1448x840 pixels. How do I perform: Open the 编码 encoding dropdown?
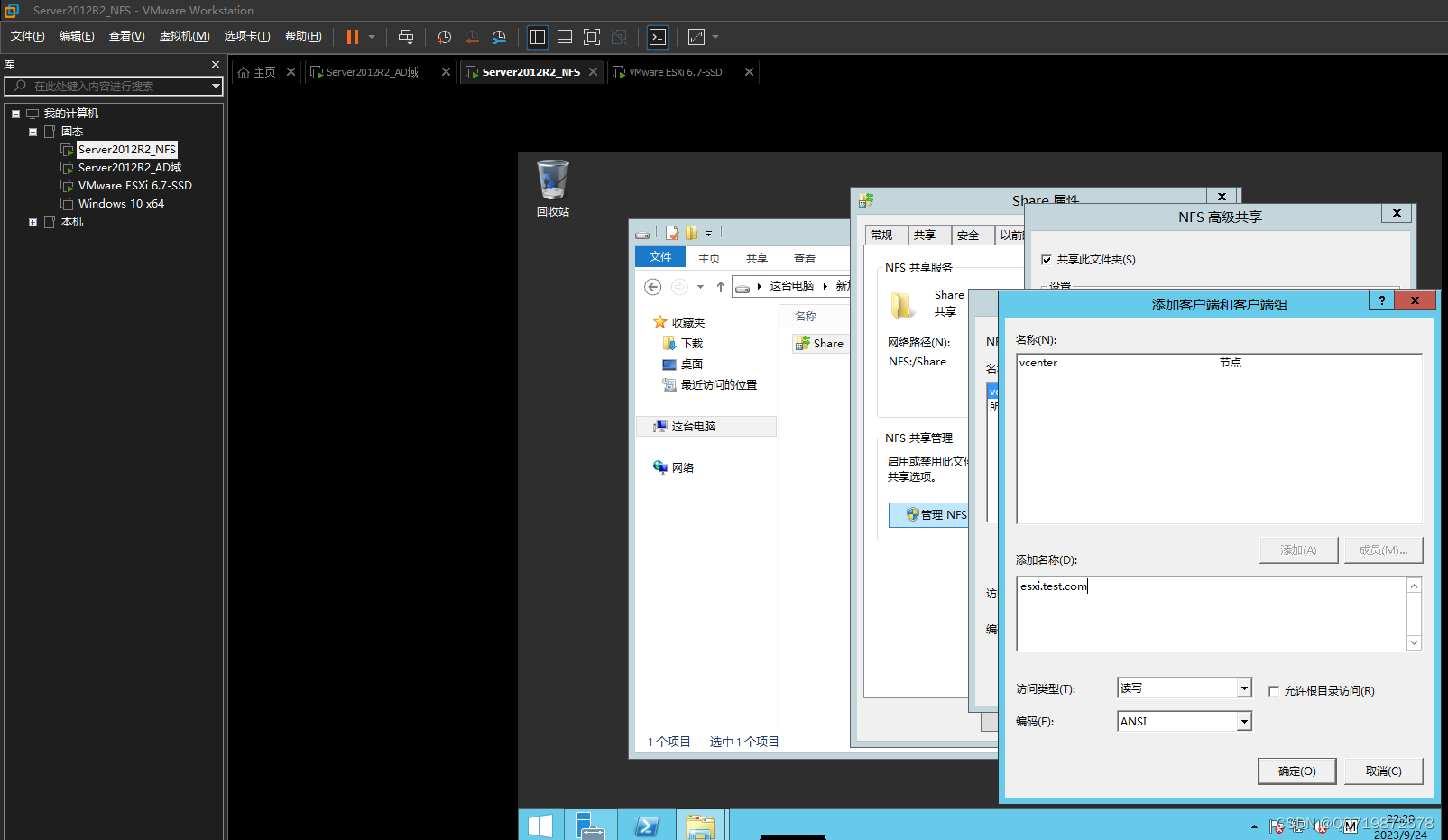[1243, 721]
